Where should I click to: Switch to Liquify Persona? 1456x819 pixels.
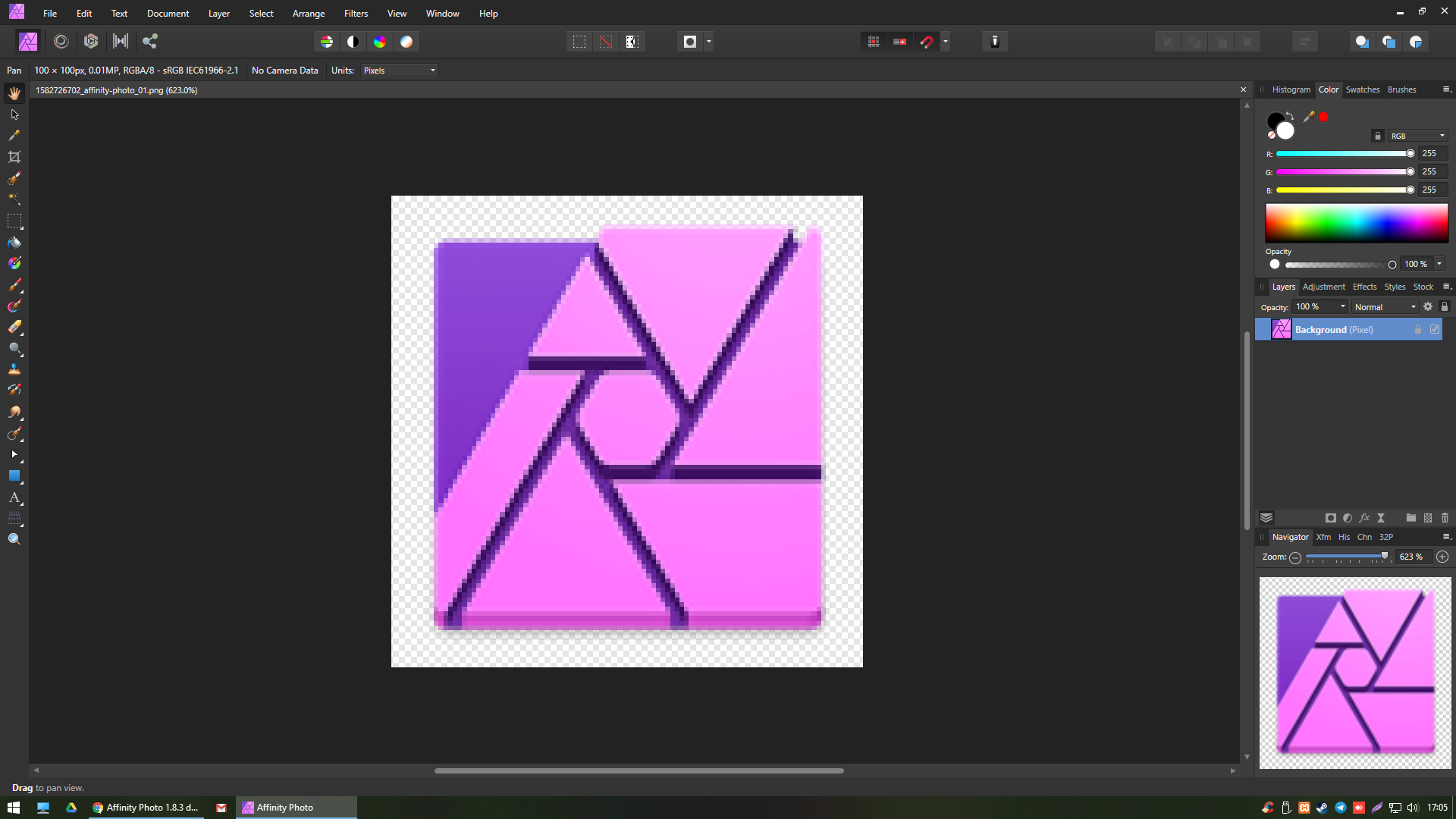click(61, 42)
